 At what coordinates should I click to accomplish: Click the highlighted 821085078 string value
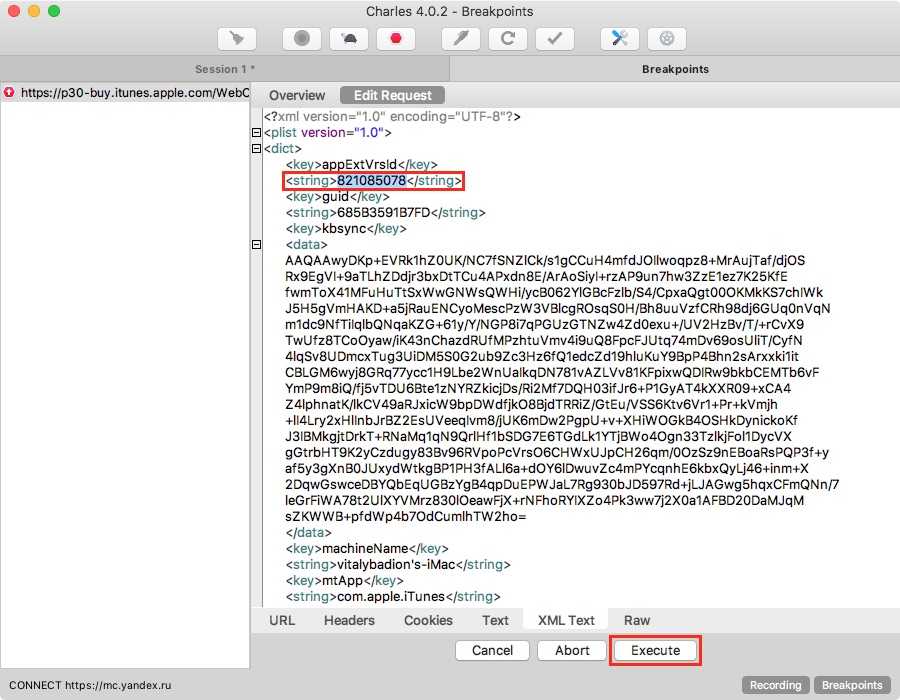pyautogui.click(x=371, y=181)
